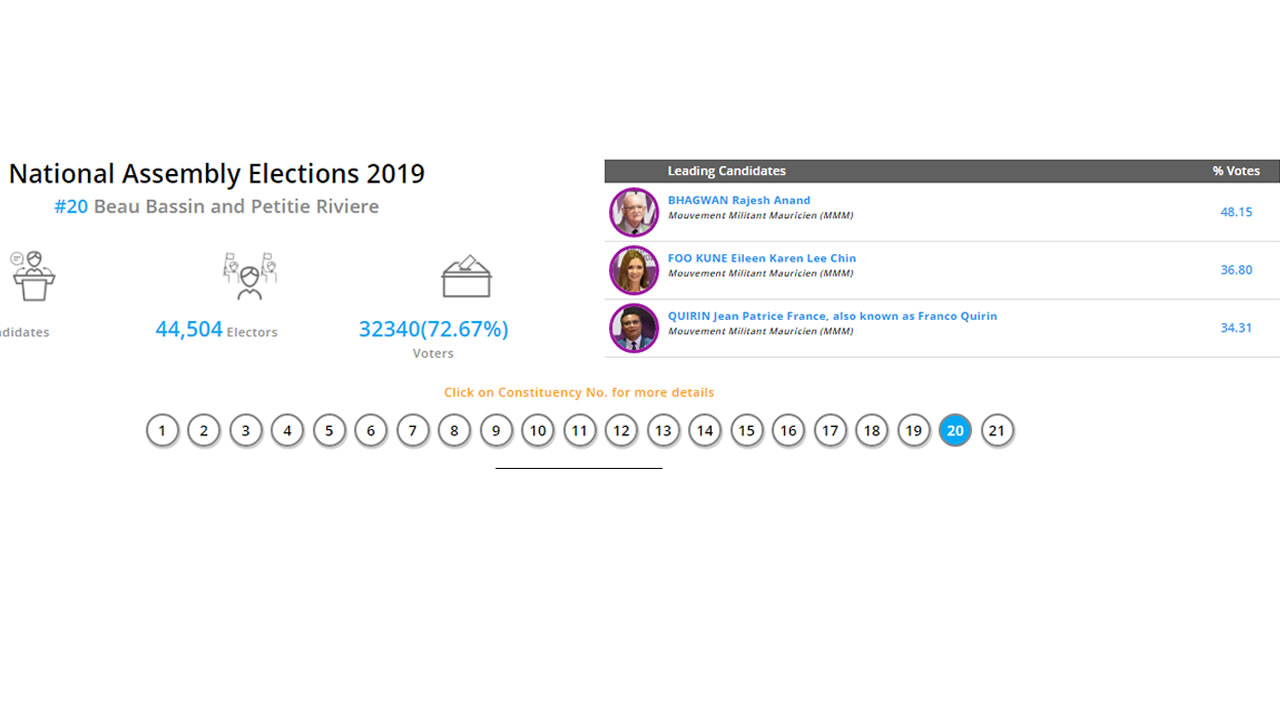Choose constituency number 8
Screen dimensions: 1280x720
pos(454,431)
